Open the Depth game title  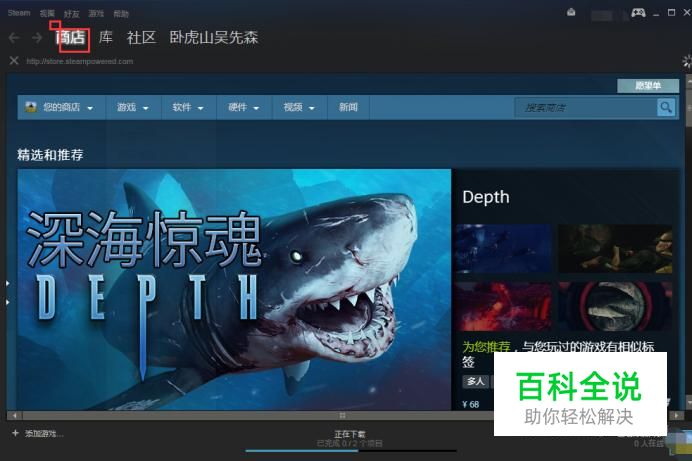tap(486, 197)
